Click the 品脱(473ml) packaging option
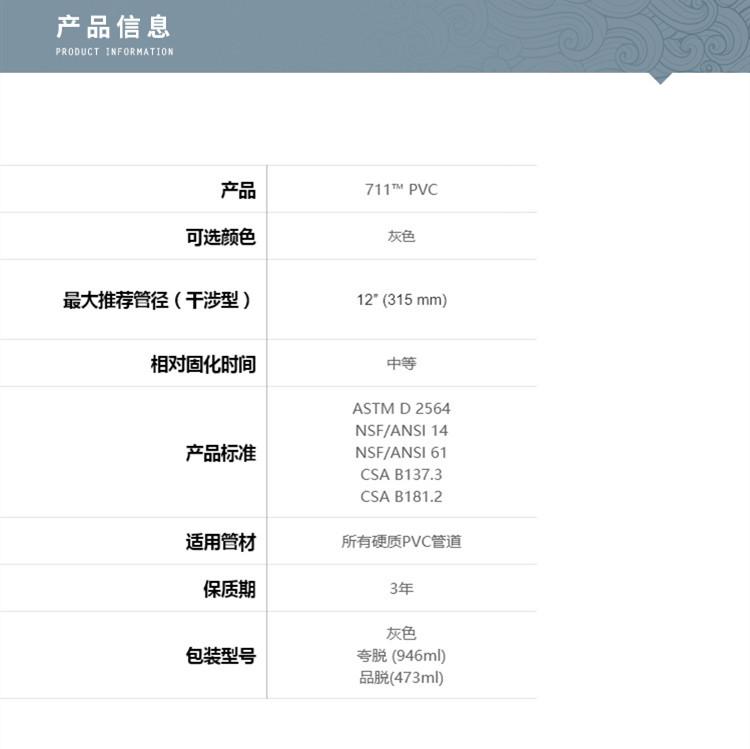Viewport: 750px width, 749px height. tap(401, 678)
